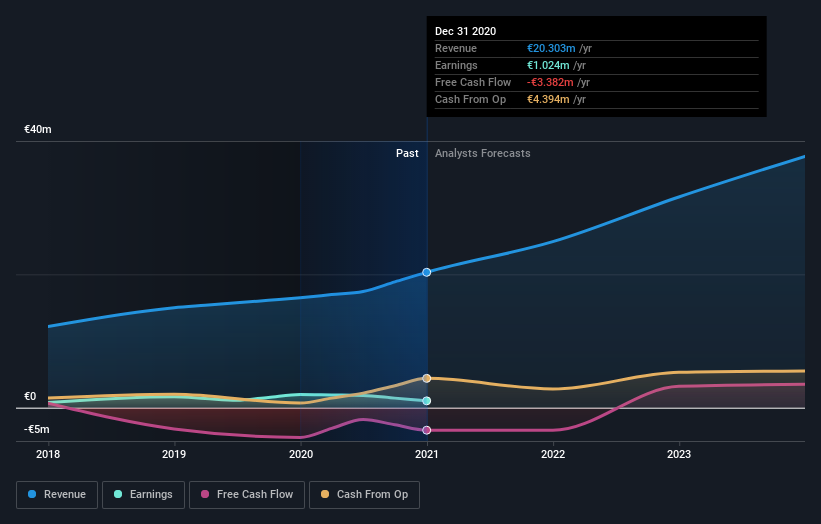Click the -€3.382m free cash flow value

coord(550,82)
